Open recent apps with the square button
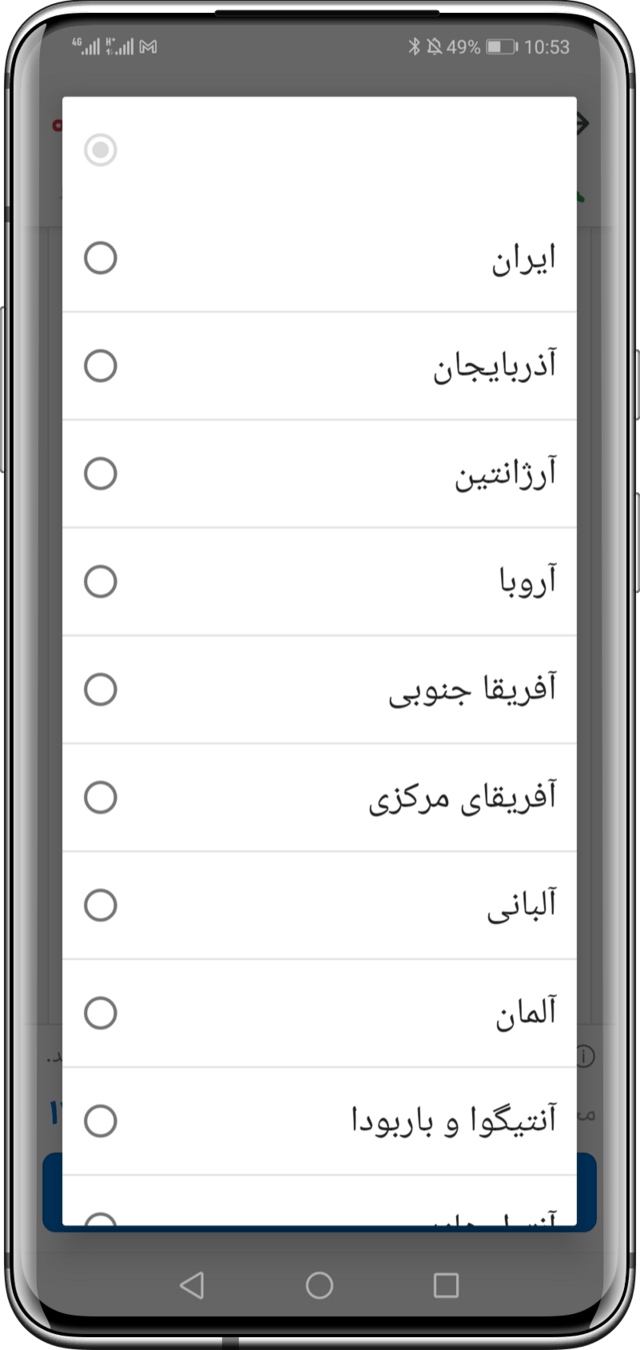This screenshot has height=1350, width=640. [446, 1285]
